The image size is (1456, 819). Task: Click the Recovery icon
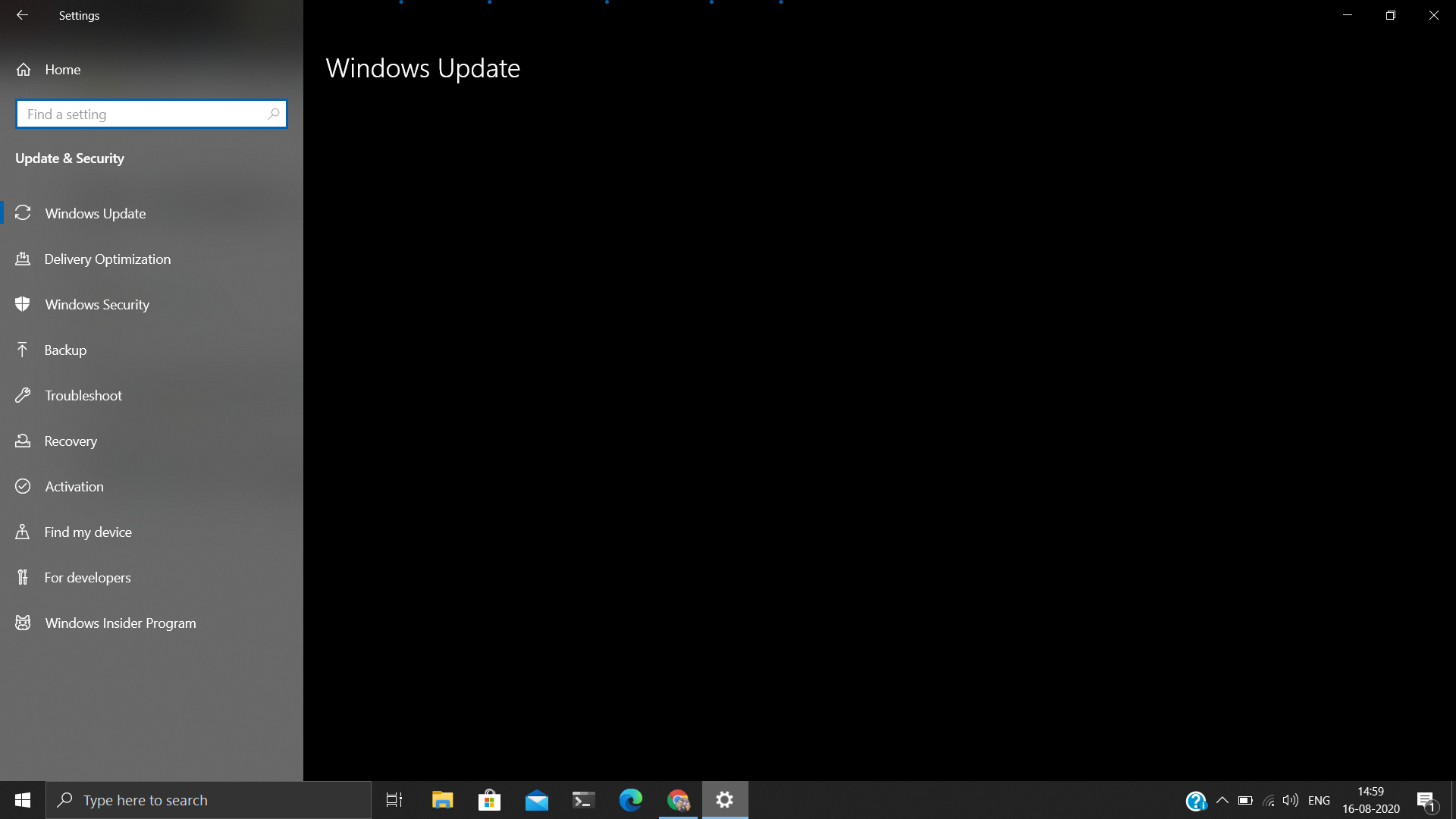[x=23, y=441]
